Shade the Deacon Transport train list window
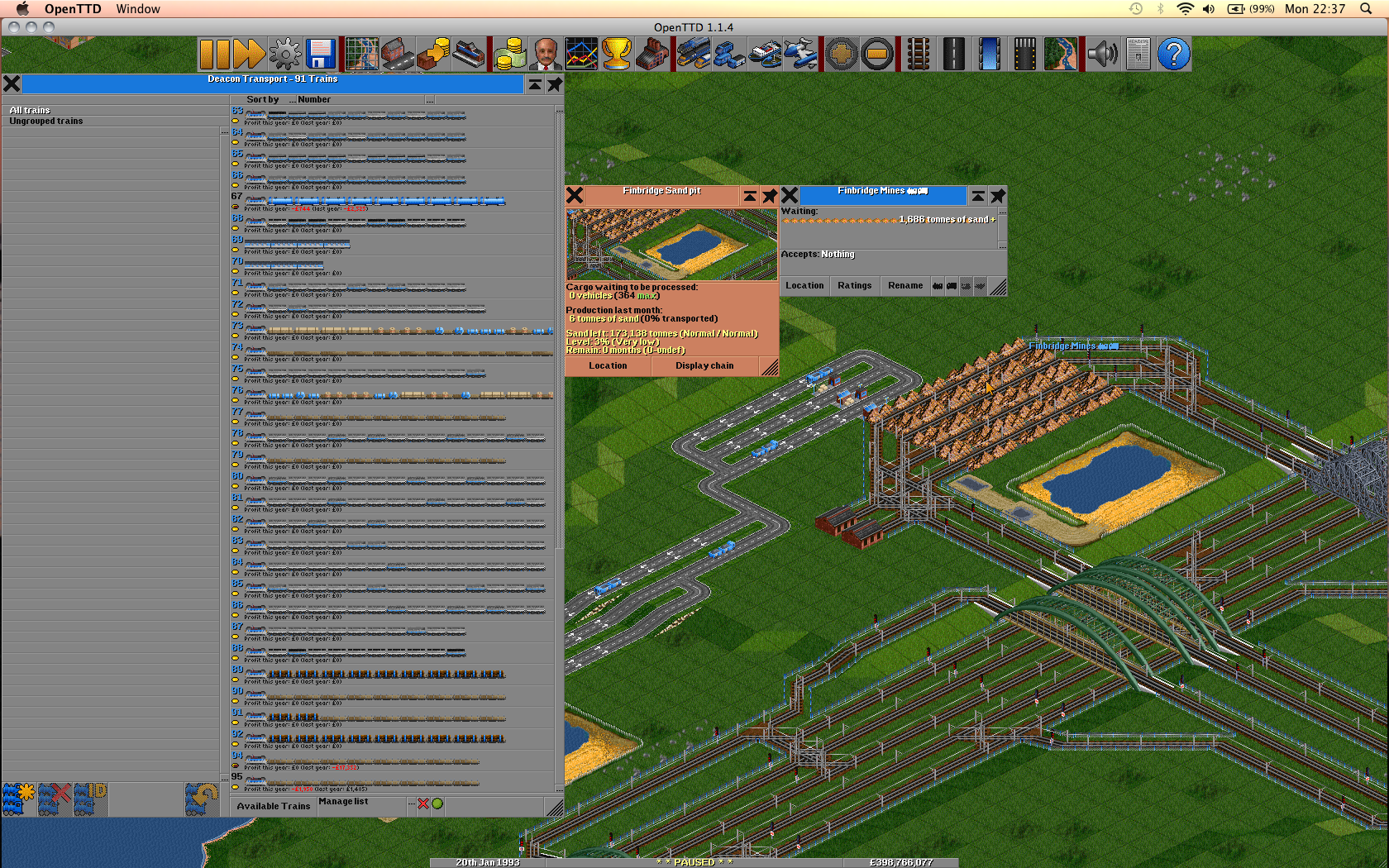 [x=535, y=84]
